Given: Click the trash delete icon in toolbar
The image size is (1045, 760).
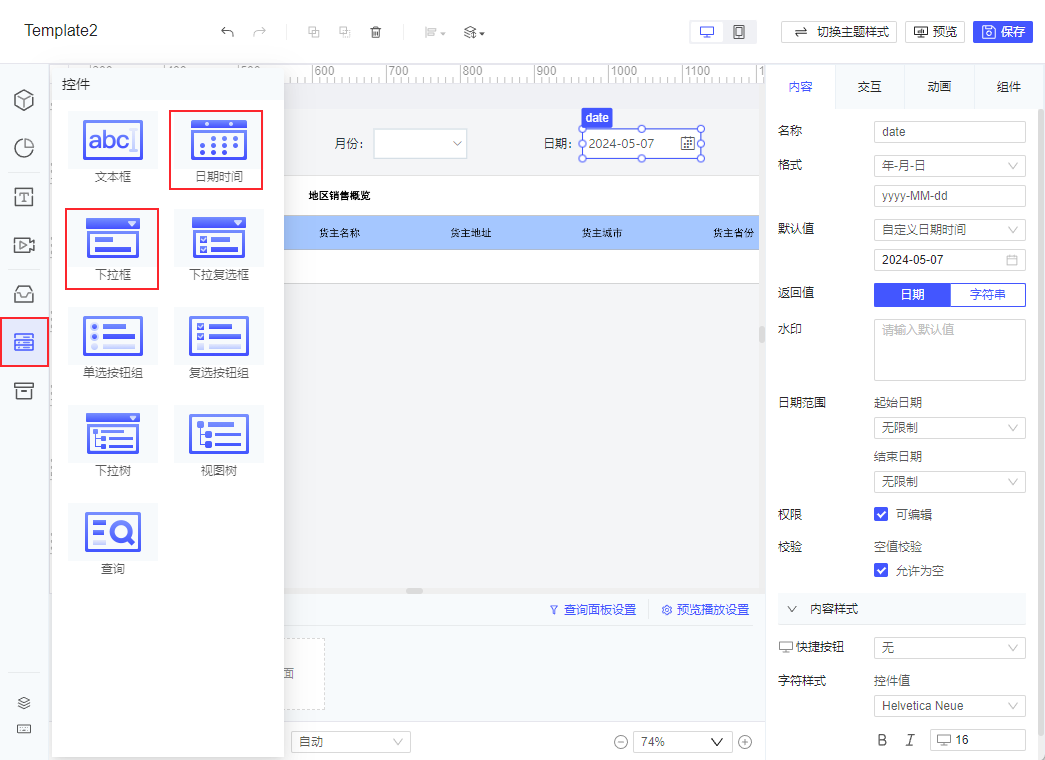Looking at the screenshot, I should point(376,32).
